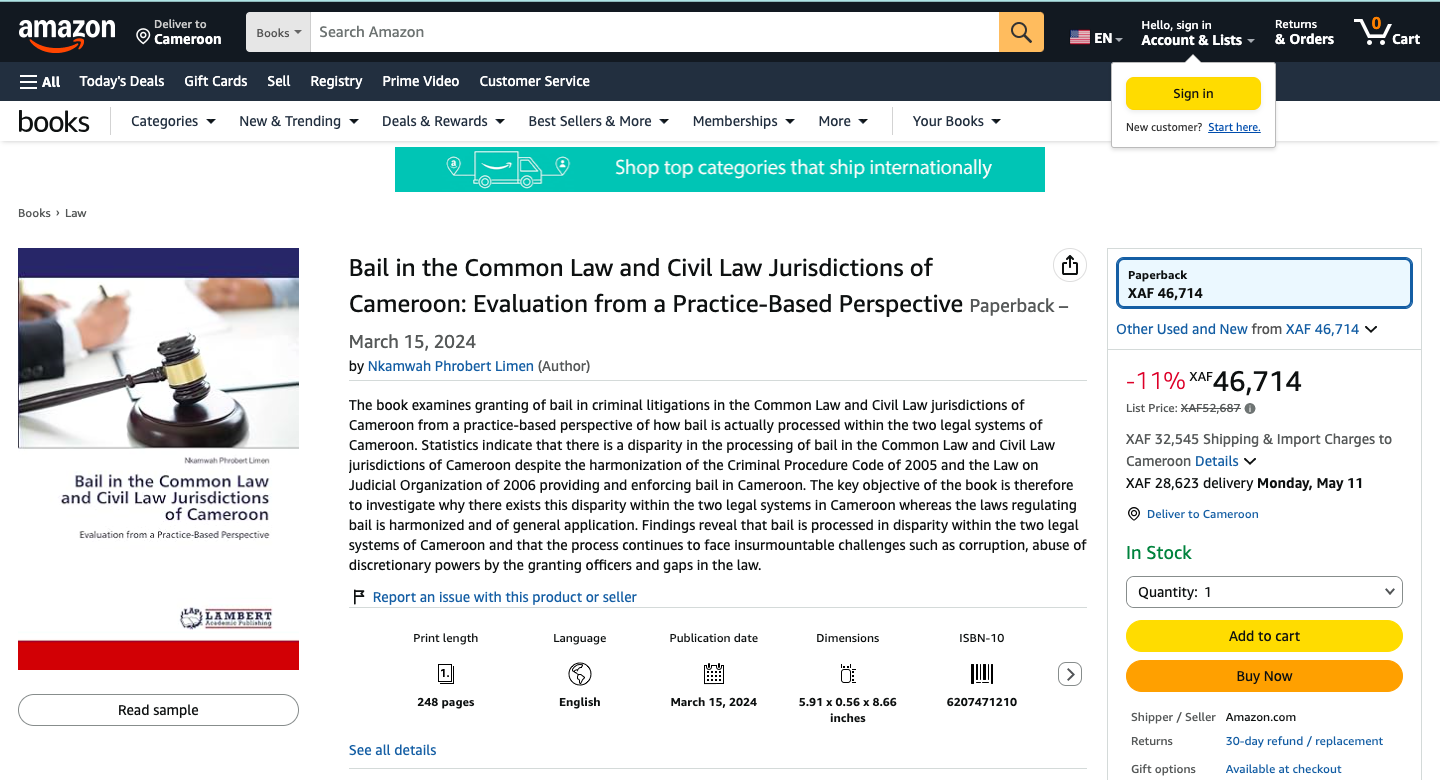Click the next arrow in product details carousel
The height and width of the screenshot is (780, 1440).
[1069, 674]
